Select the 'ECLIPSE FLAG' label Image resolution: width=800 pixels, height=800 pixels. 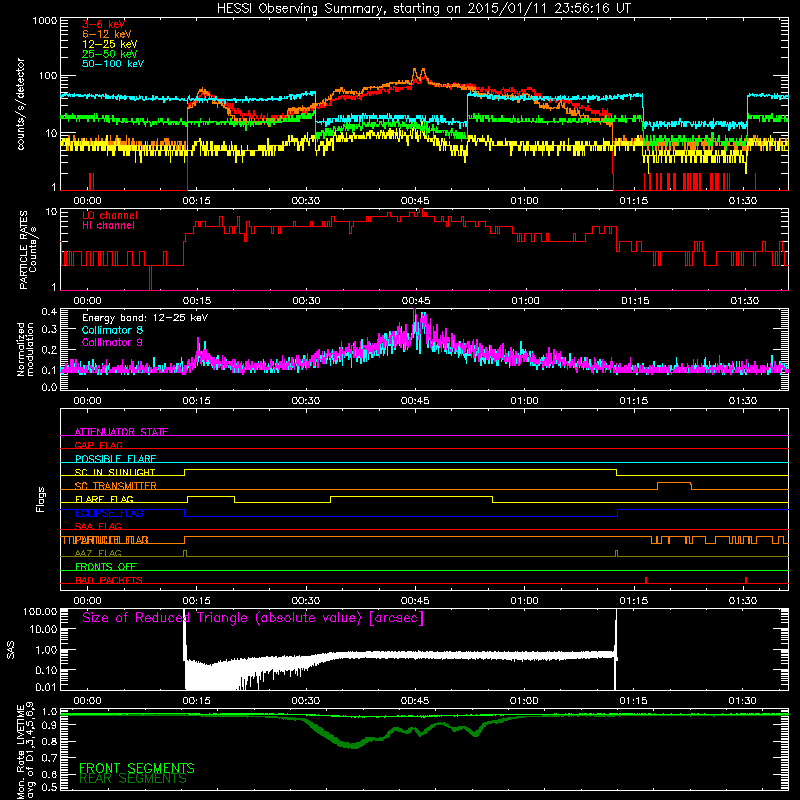point(109,513)
